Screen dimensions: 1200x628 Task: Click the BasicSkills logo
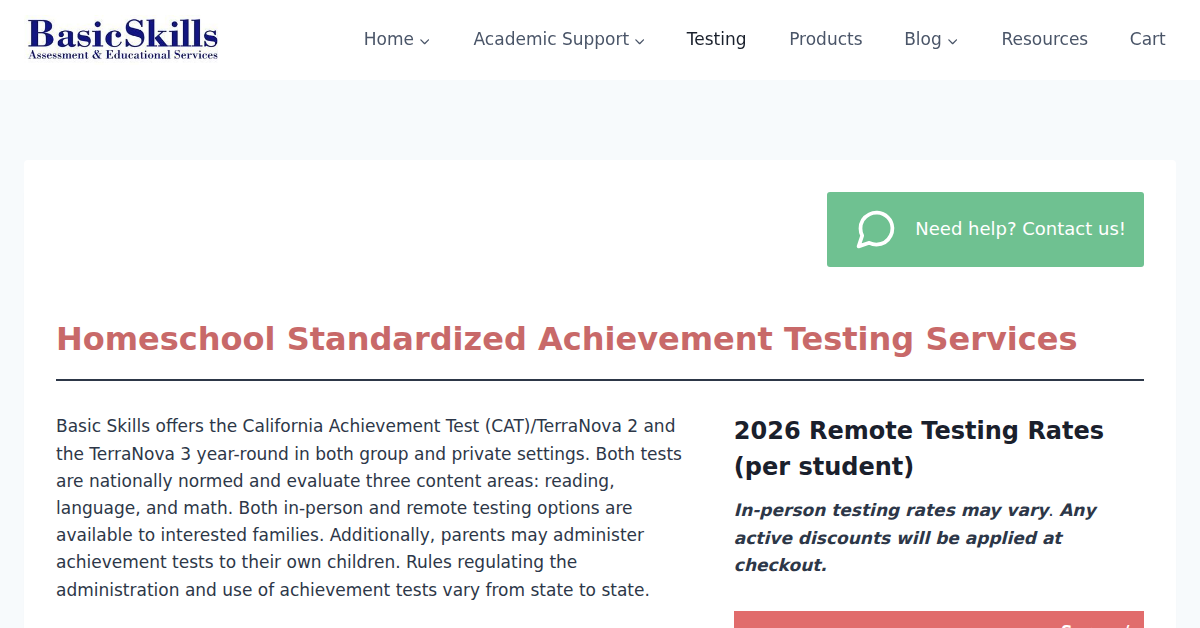[x=123, y=35]
